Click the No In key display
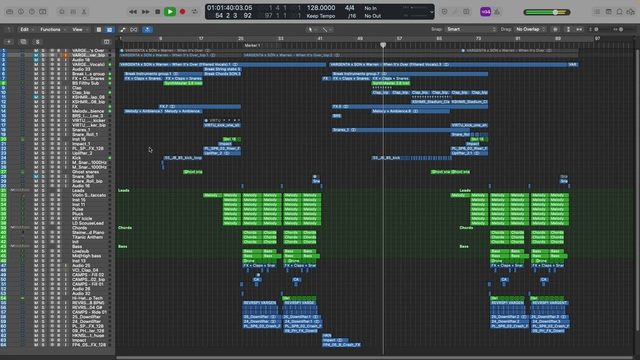Viewport: 640px width, 360px height. [x=370, y=8]
